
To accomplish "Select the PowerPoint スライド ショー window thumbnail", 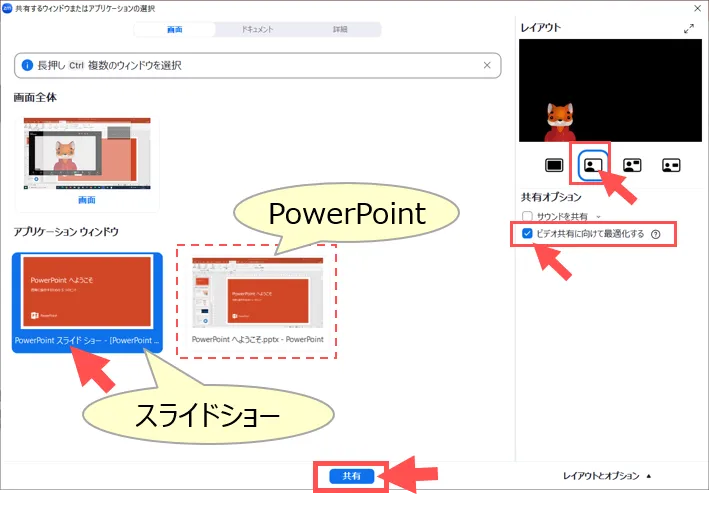I will point(87,303).
